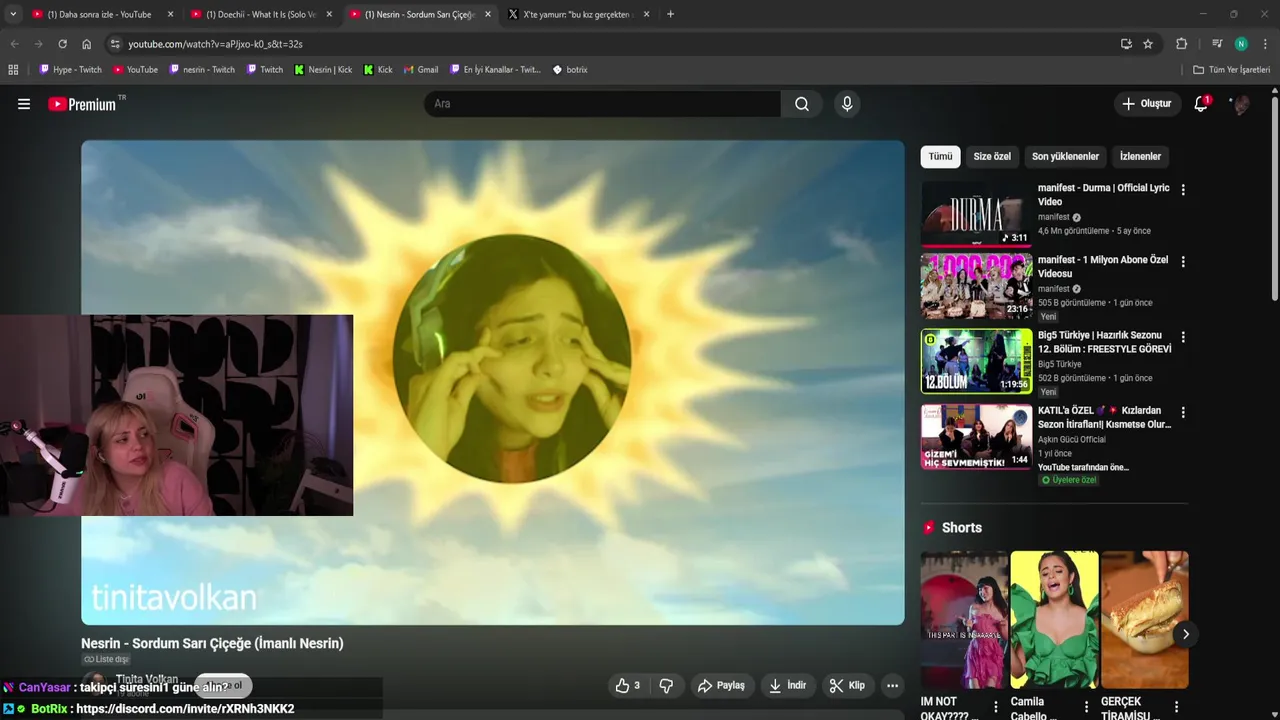
Task: Open options for Camila Cabello short
Action: coord(1086,707)
